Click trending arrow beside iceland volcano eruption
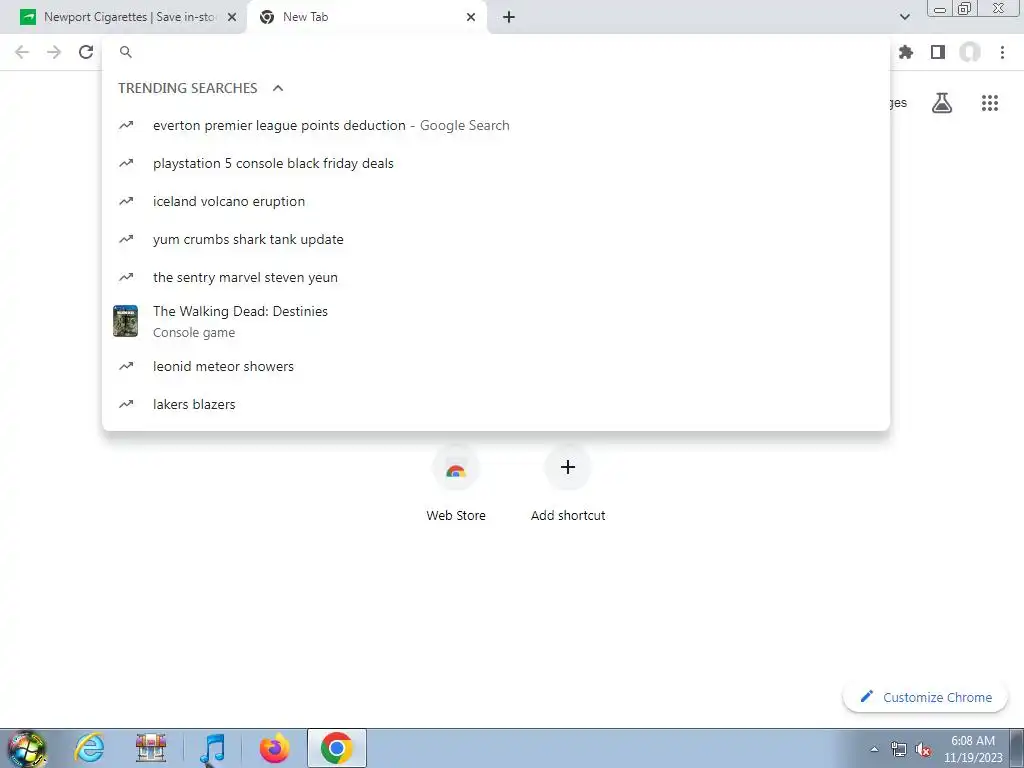 click(x=126, y=201)
